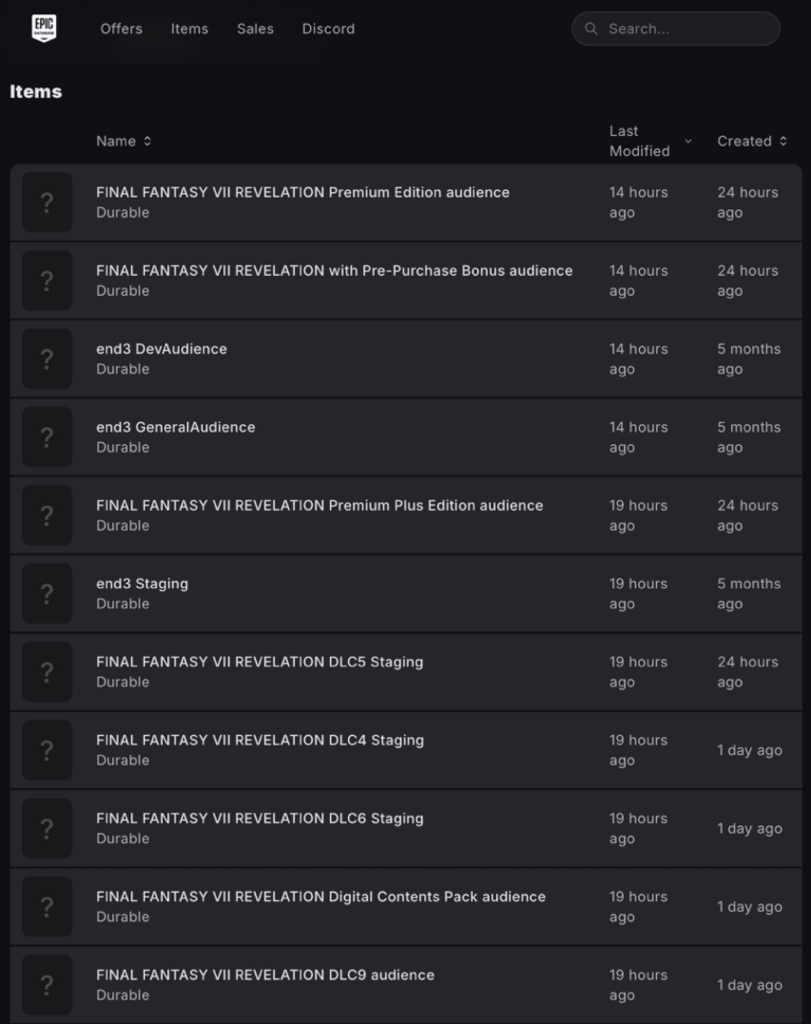This screenshot has height=1024, width=811.
Task: Click the question-mark thumbnail for Premium Edition audience
Action: tap(47, 202)
